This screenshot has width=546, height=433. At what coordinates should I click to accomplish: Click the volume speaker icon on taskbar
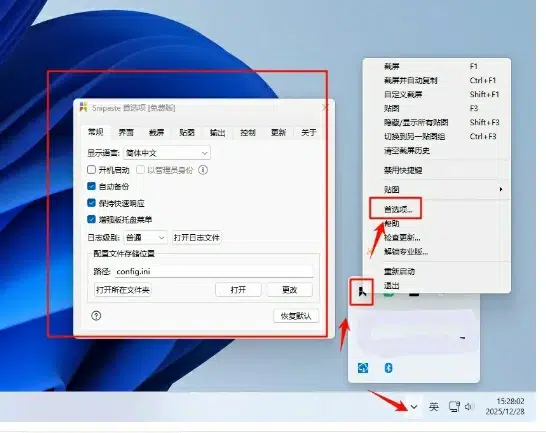click(469, 407)
